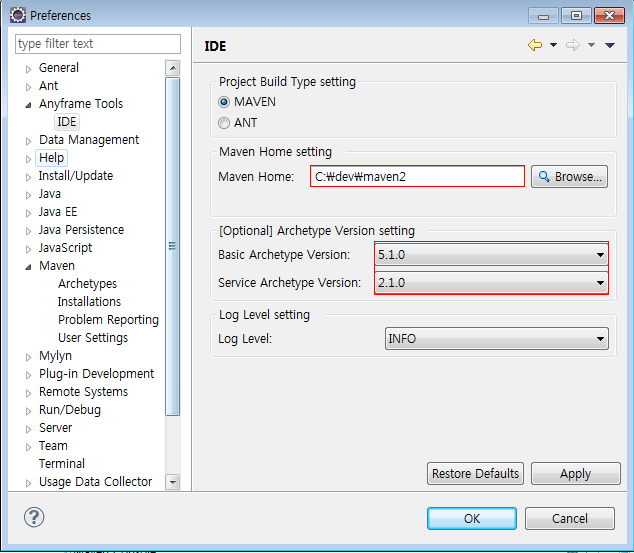Collapse the Maven tree node
The height and width of the screenshot is (553, 634).
[29, 267]
